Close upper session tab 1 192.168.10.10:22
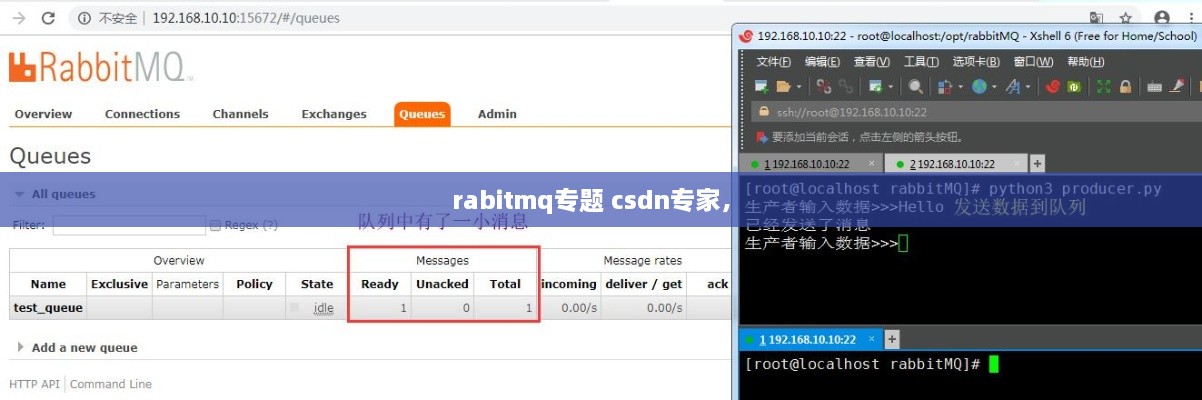 point(871,164)
